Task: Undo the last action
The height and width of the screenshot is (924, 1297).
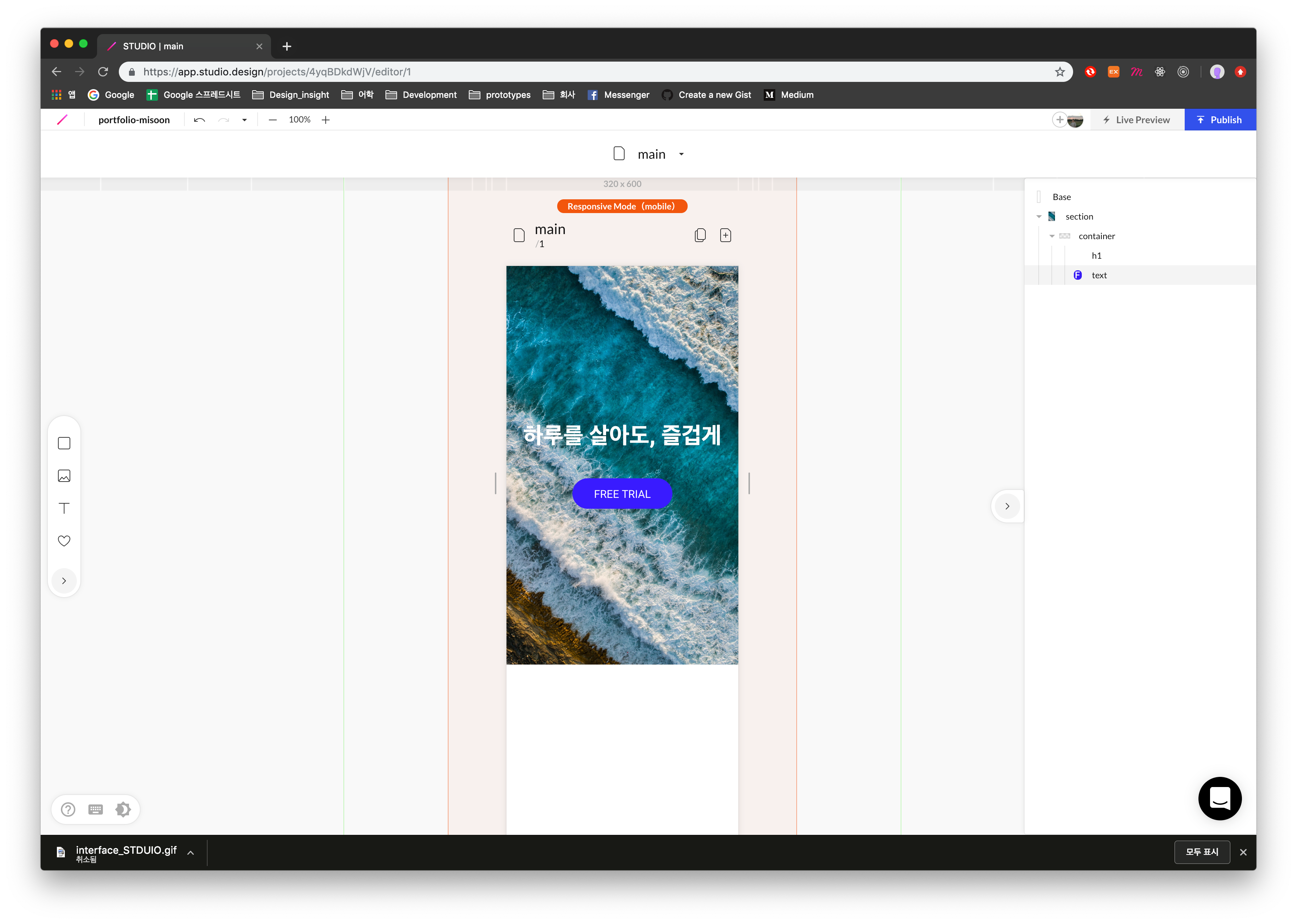Action: (x=199, y=120)
